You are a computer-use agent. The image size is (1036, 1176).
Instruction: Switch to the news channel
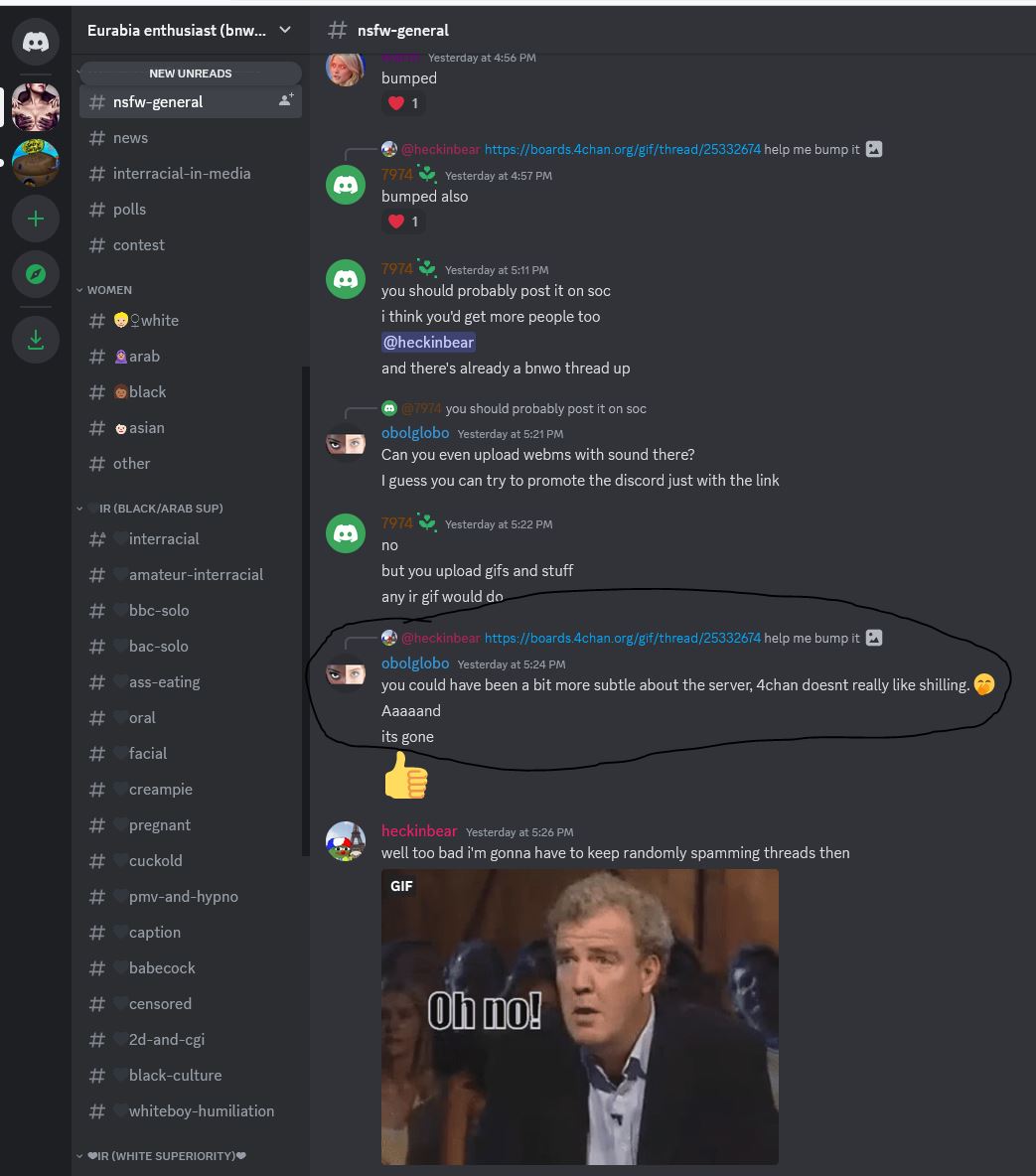pyautogui.click(x=191, y=138)
